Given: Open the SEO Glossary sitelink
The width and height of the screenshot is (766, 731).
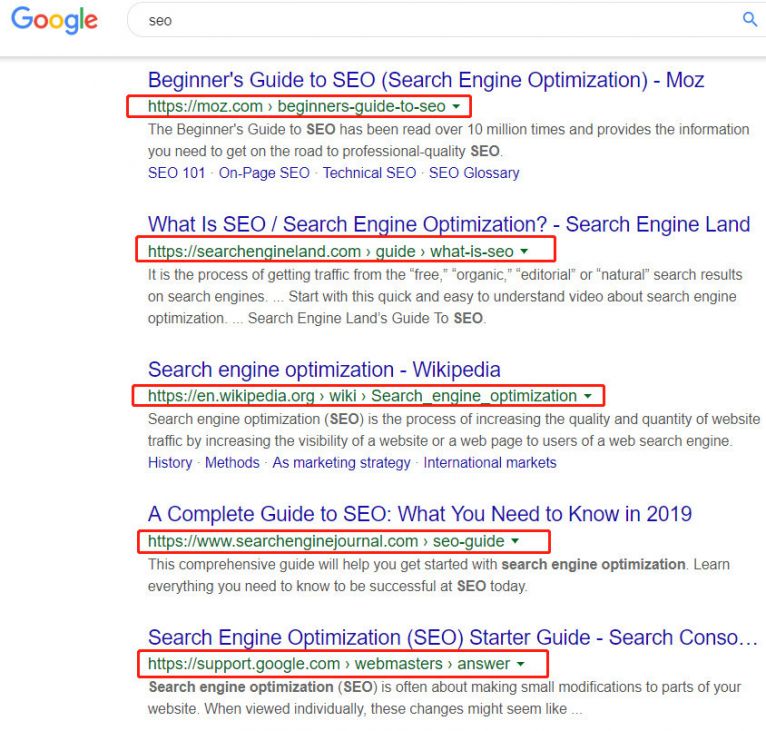Looking at the screenshot, I should tap(474, 173).
